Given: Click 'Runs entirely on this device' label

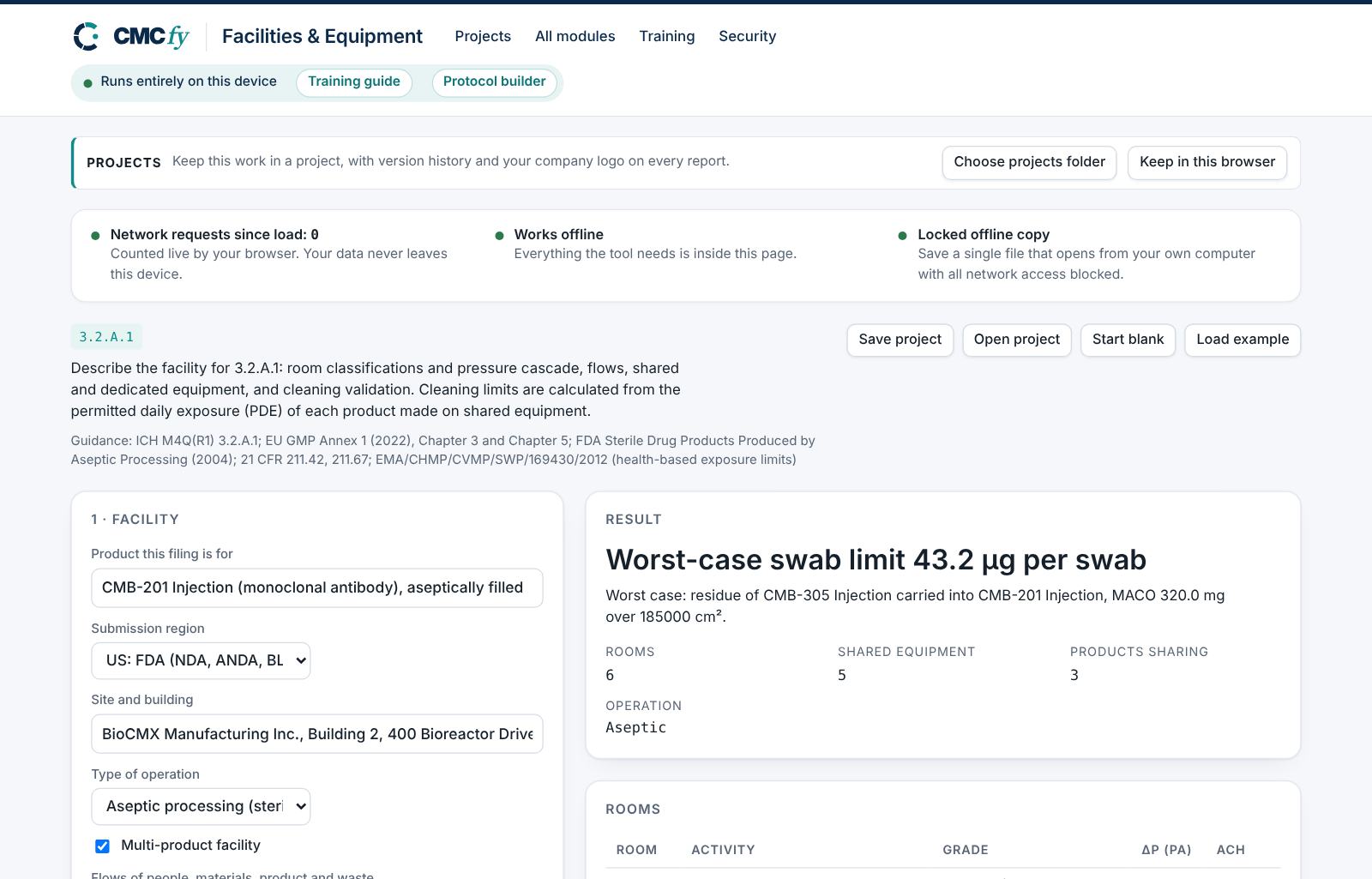Looking at the screenshot, I should [x=189, y=81].
